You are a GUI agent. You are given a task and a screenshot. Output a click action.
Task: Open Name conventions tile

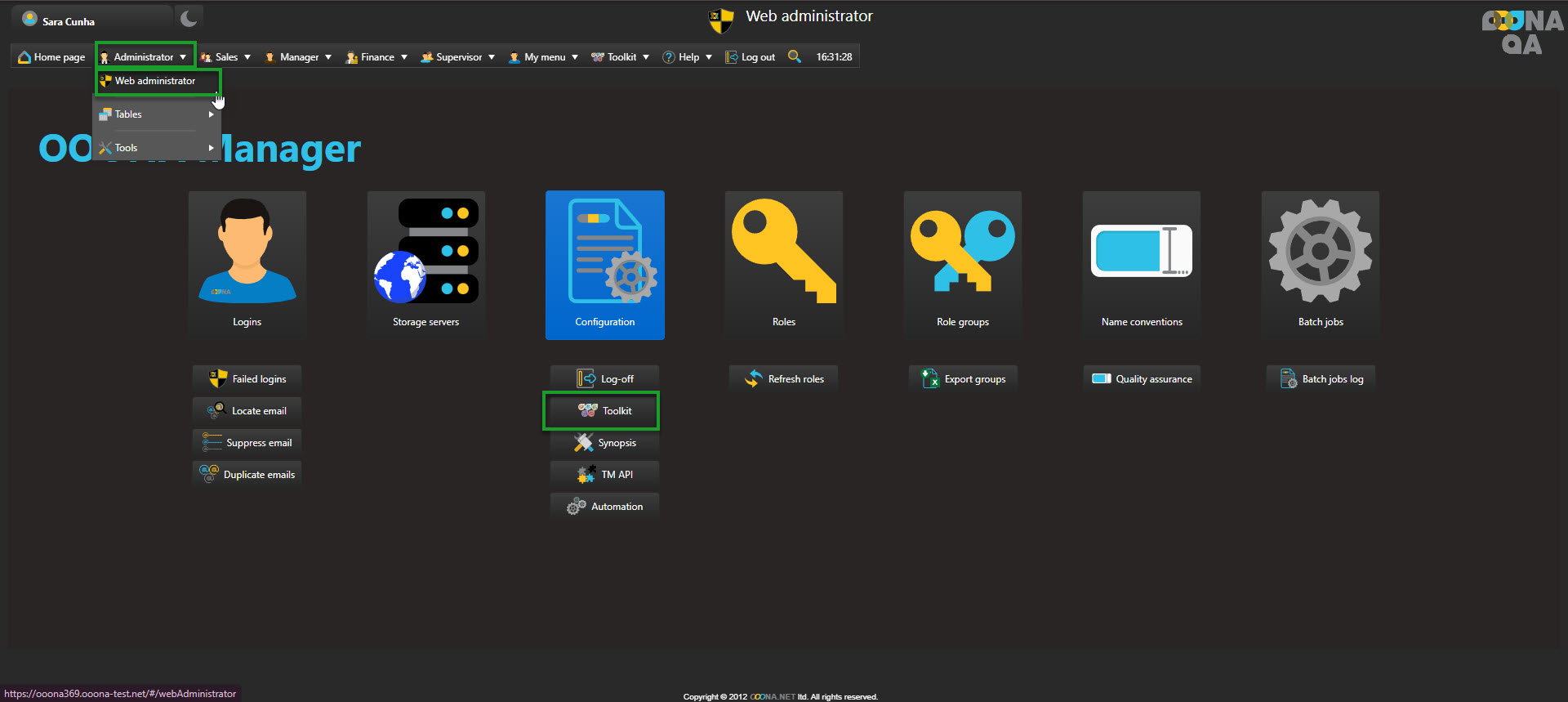(1141, 264)
